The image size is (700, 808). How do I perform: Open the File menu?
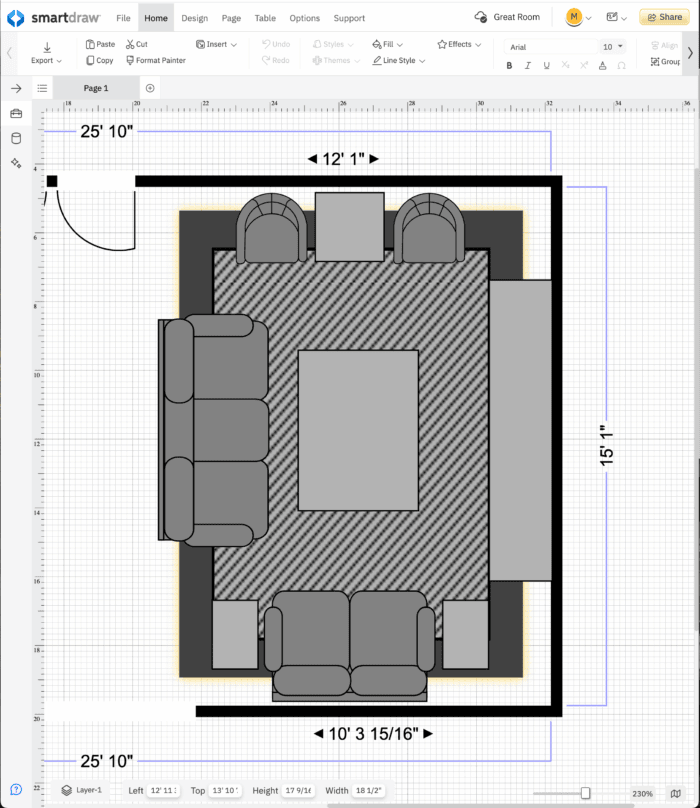tap(123, 18)
